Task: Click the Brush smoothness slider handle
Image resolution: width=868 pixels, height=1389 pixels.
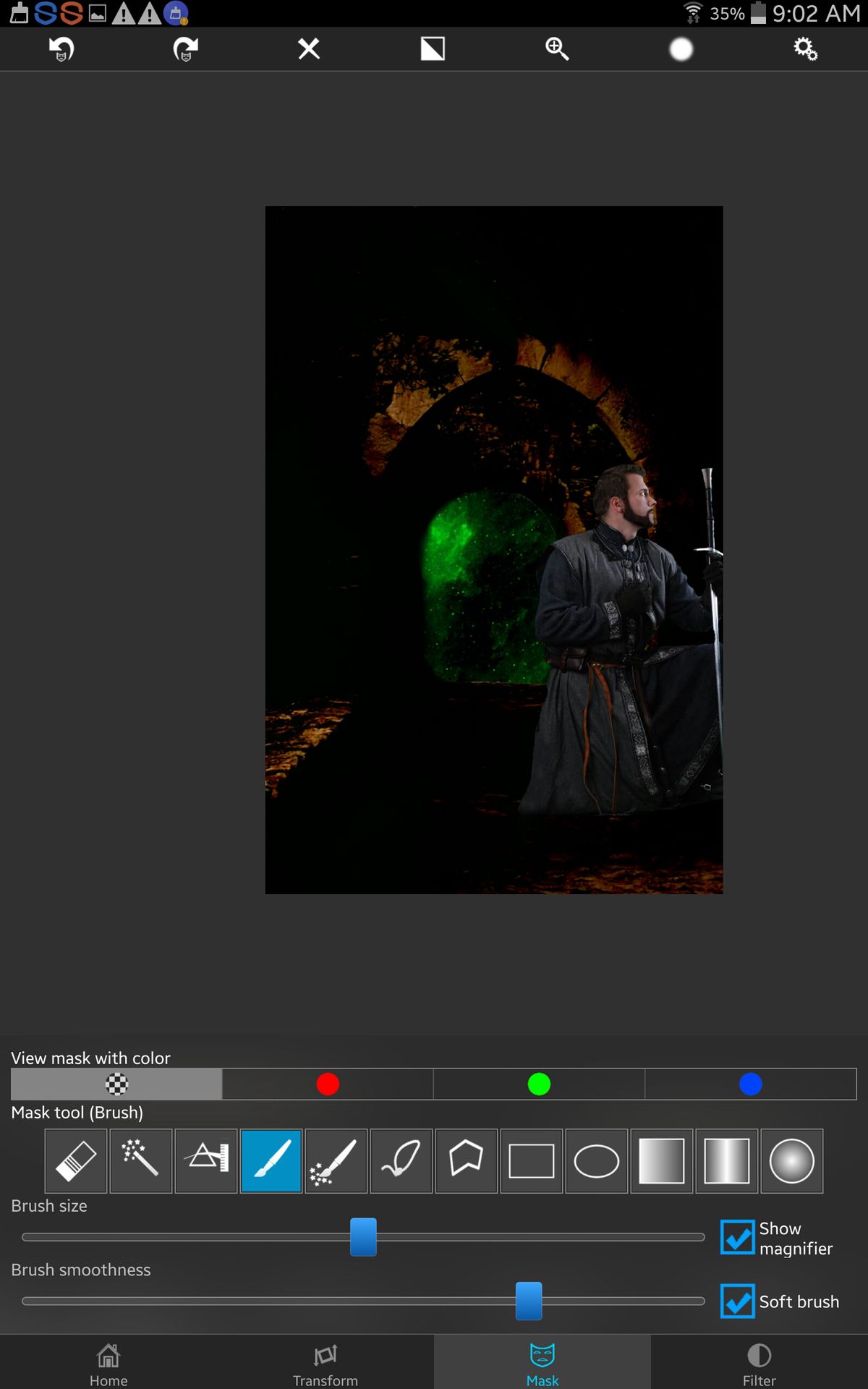Action: tap(529, 1301)
